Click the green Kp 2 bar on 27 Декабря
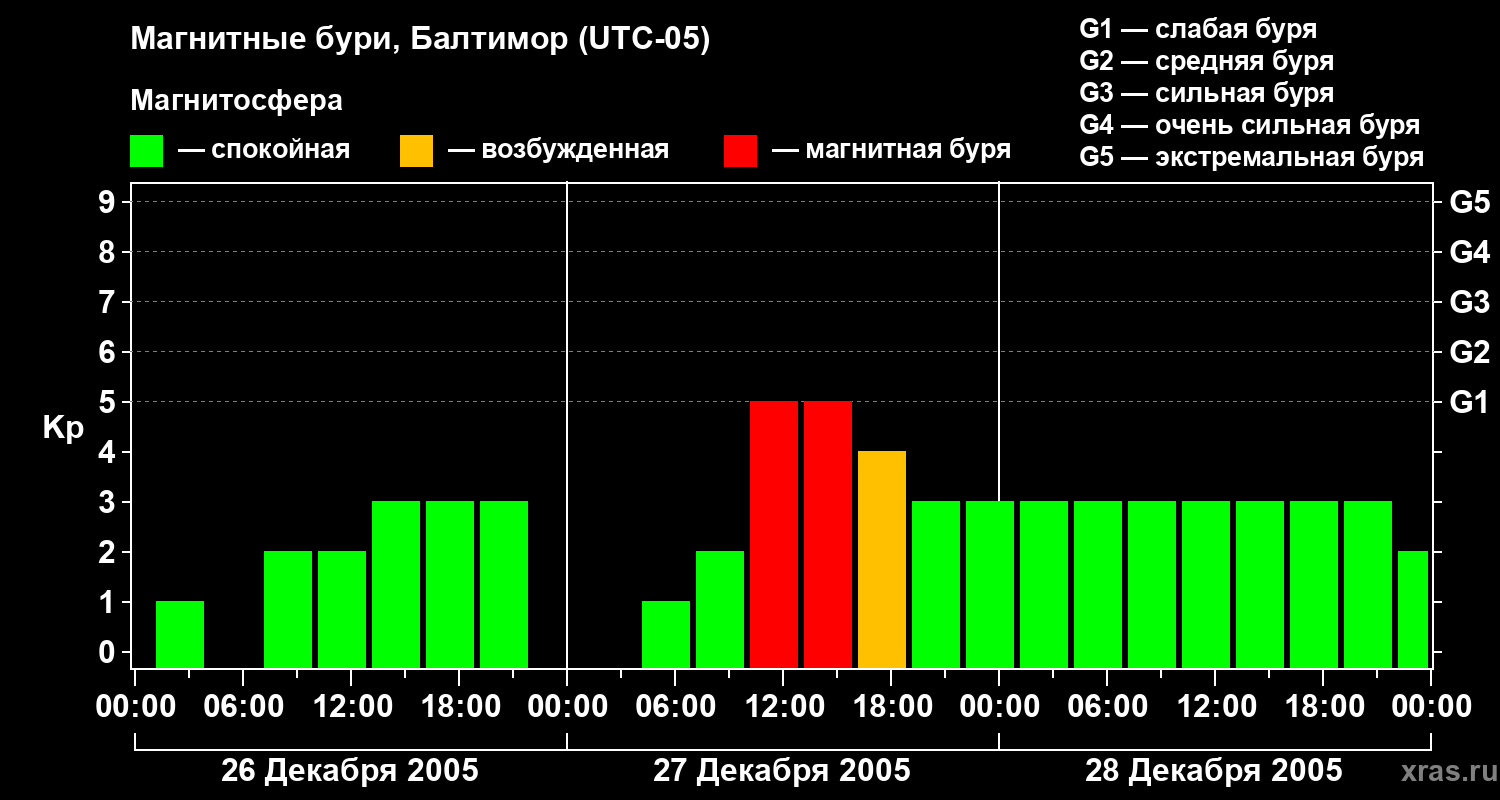The image size is (1500, 800). pos(720,610)
